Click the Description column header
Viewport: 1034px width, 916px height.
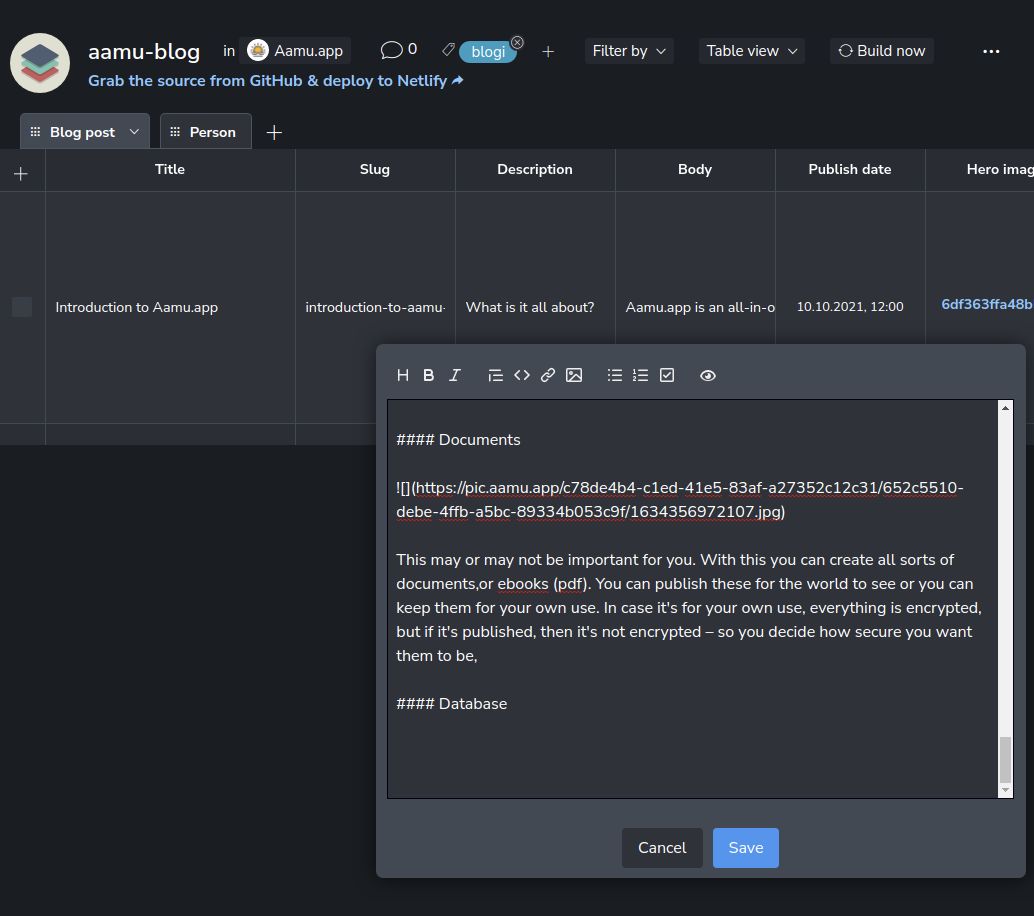[x=535, y=169]
